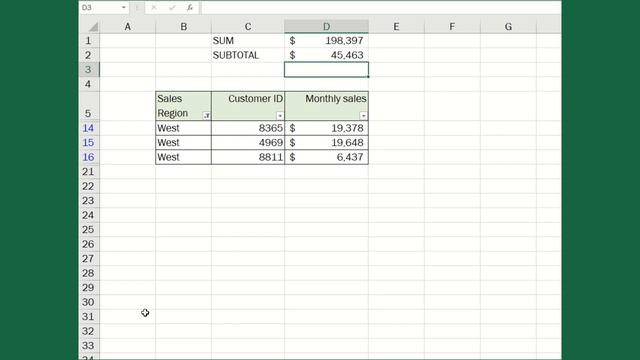This screenshot has height=360, width=640.
Task: Click customer ID 8365 cell
Action: (x=248, y=128)
